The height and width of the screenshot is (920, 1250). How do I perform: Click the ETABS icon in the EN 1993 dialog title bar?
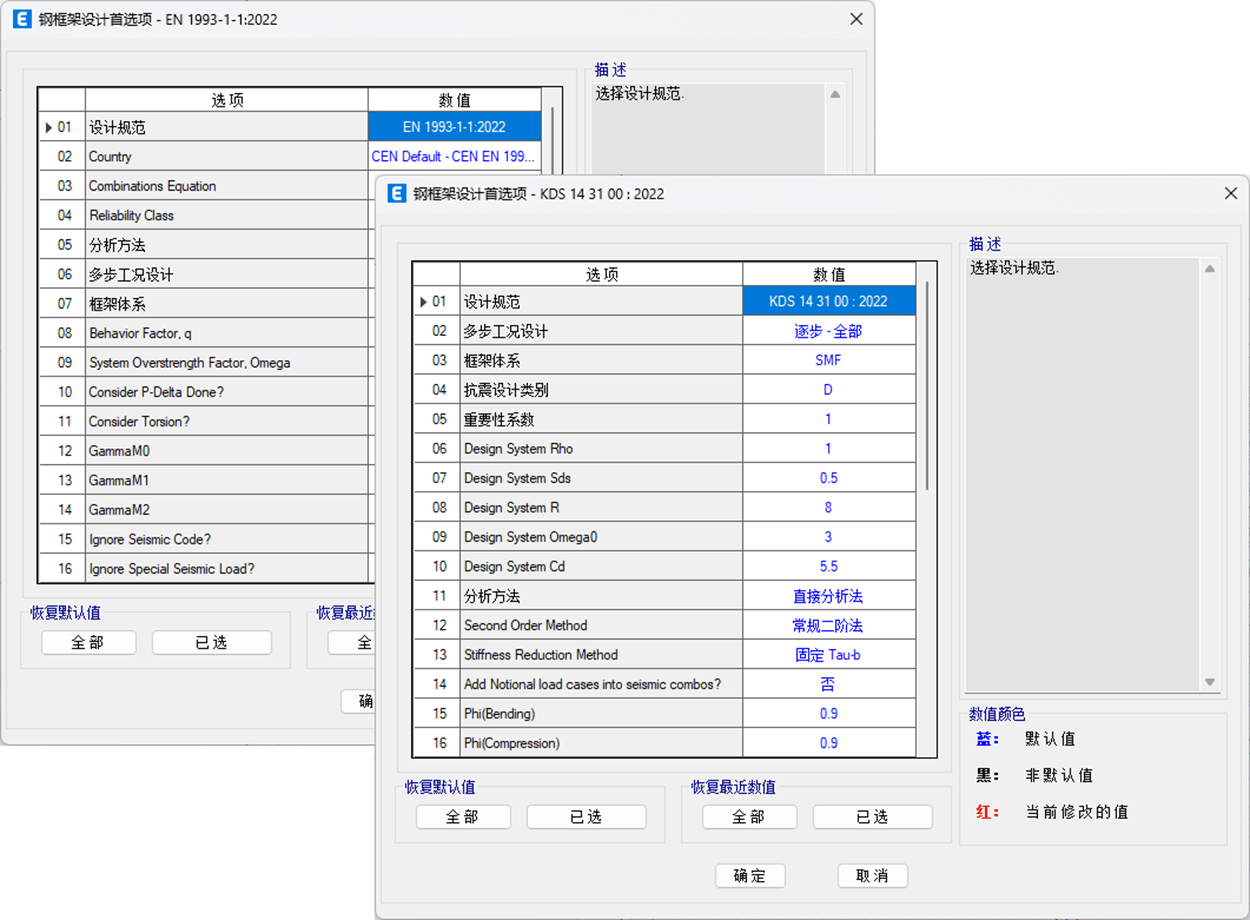[x=22, y=19]
